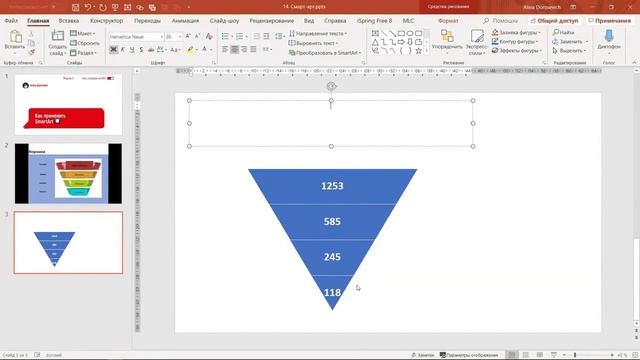Image resolution: width=640 pixels, height=360 pixels.
Task: Toggle Заметки notes pane
Action: click(x=423, y=355)
